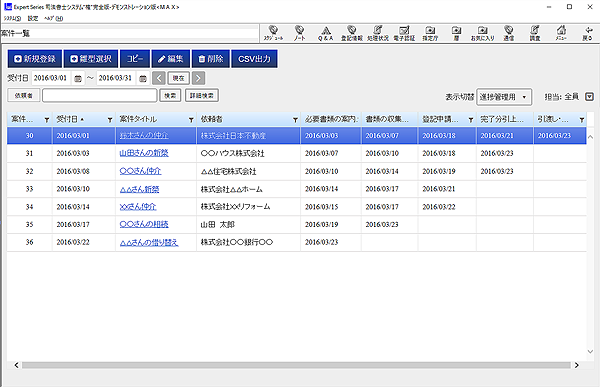Open the ○○さんの相続 case link

(x=144, y=224)
